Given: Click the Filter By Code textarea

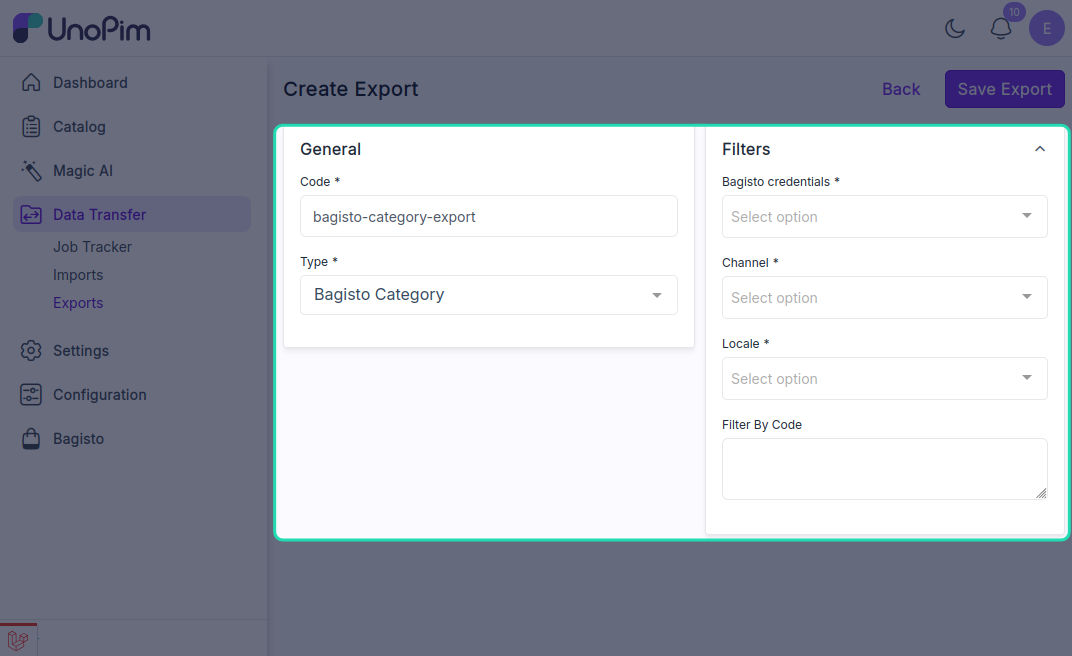Looking at the screenshot, I should pos(884,469).
